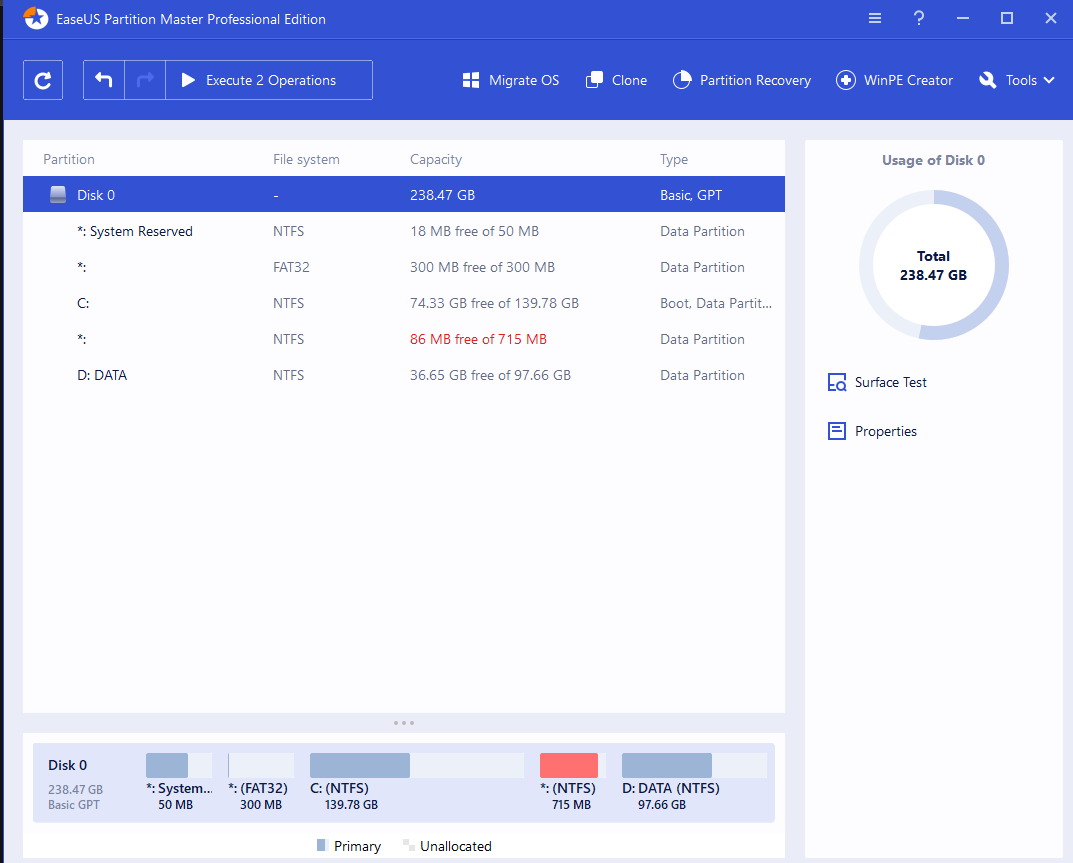Select the Disk 0 row
This screenshot has height=863, width=1073.
404,194
